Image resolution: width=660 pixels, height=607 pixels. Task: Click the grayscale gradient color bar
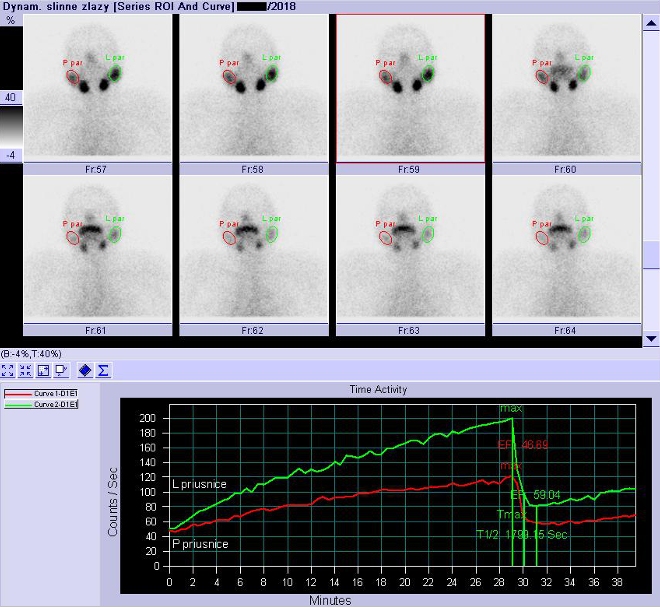click(x=11, y=127)
